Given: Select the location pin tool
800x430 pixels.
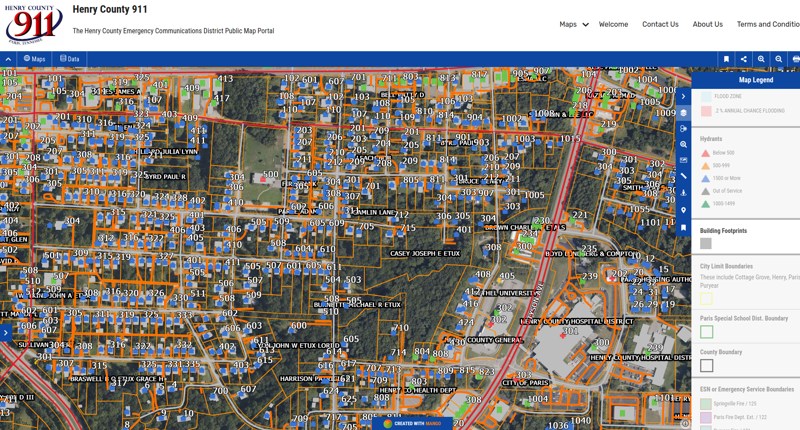Looking at the screenshot, I should tap(683, 210).
